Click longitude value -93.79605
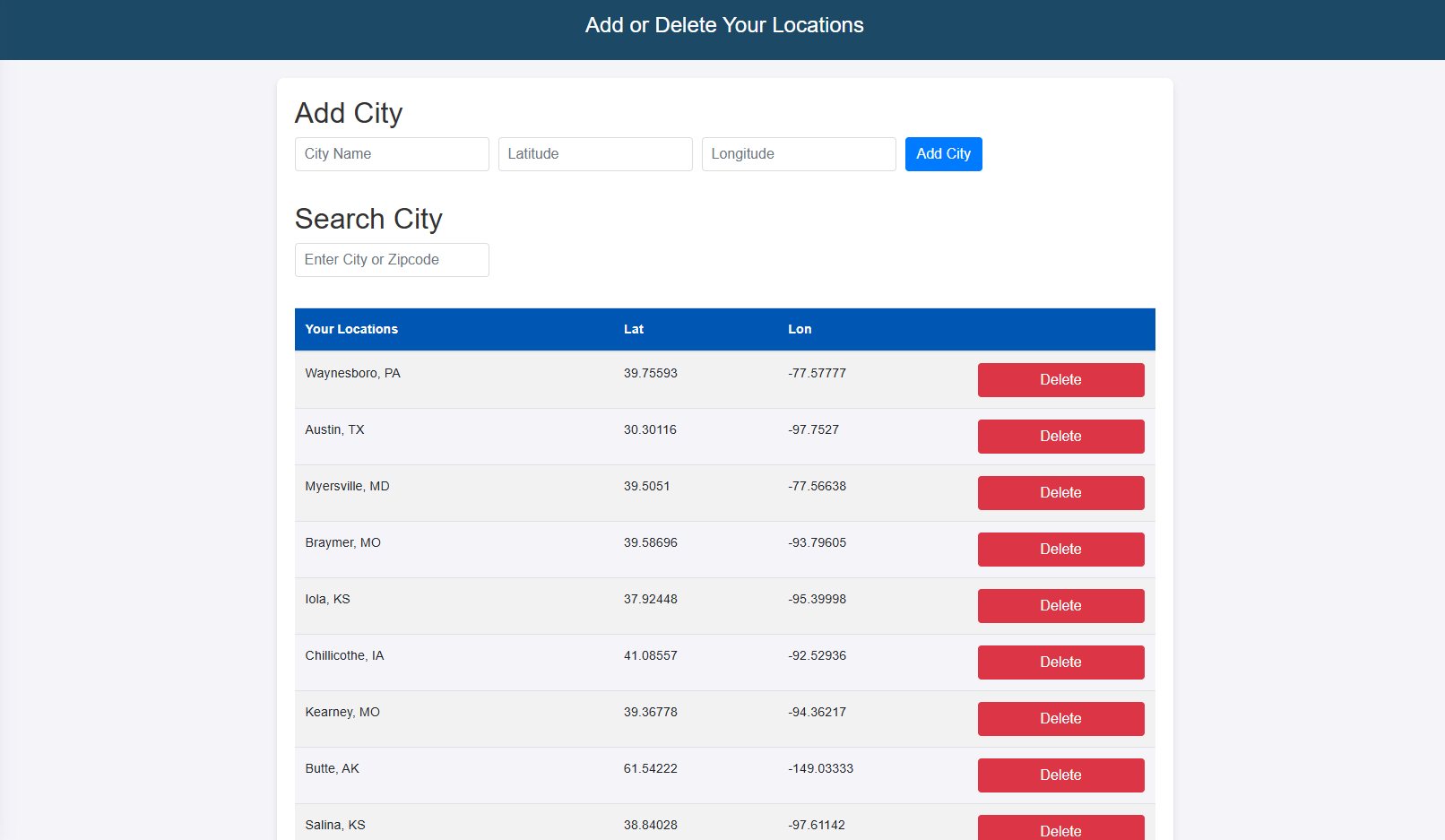Screen dimensions: 1445x840 (818, 542)
